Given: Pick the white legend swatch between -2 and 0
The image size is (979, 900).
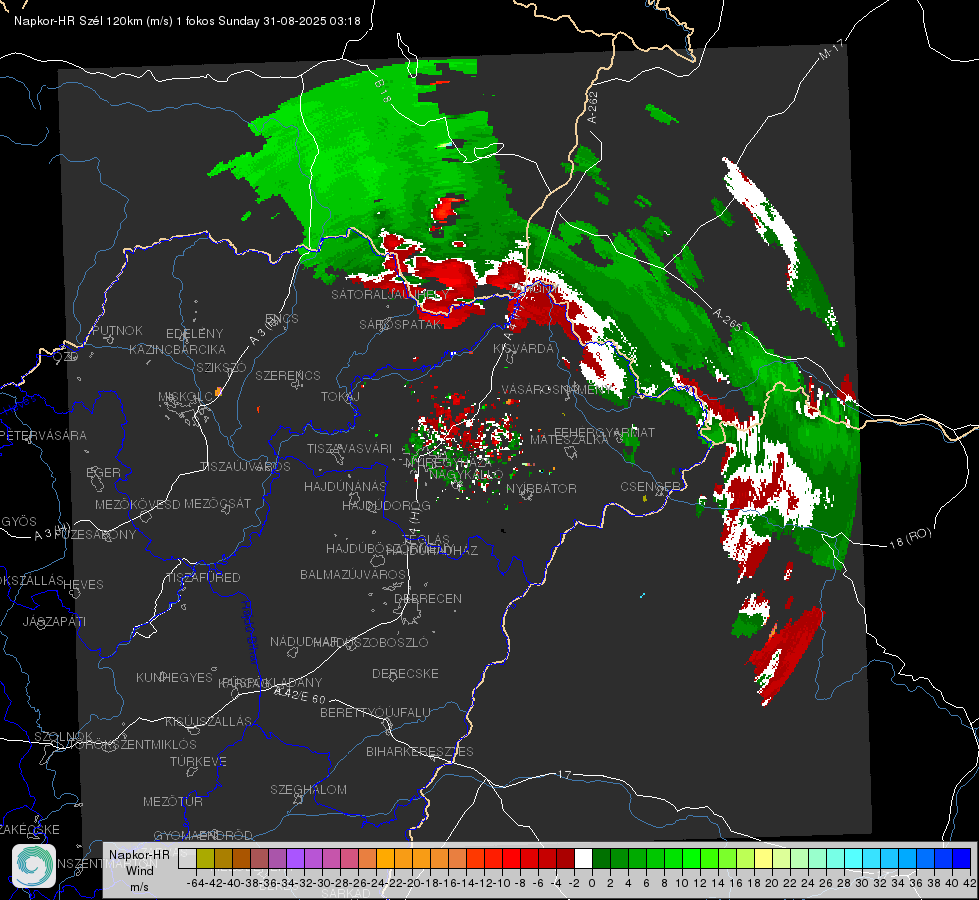Looking at the screenshot, I should coord(583,858).
